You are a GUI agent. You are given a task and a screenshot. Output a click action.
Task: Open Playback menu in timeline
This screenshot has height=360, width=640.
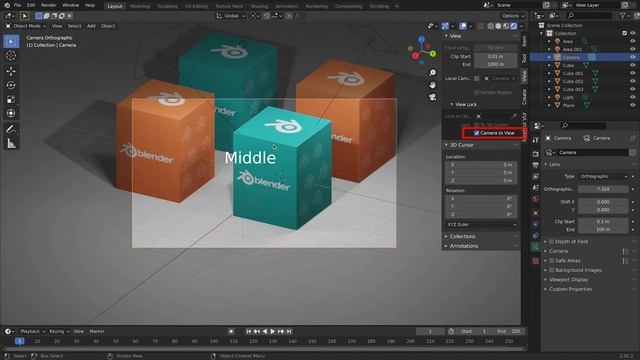tap(32, 331)
